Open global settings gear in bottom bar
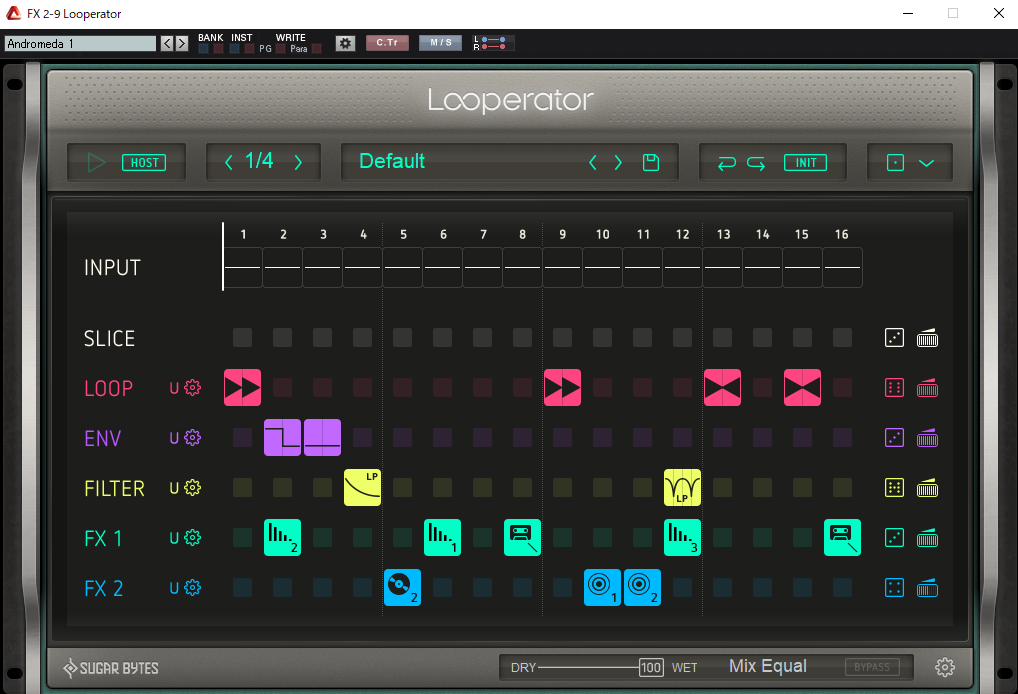1018x694 pixels. point(945,667)
